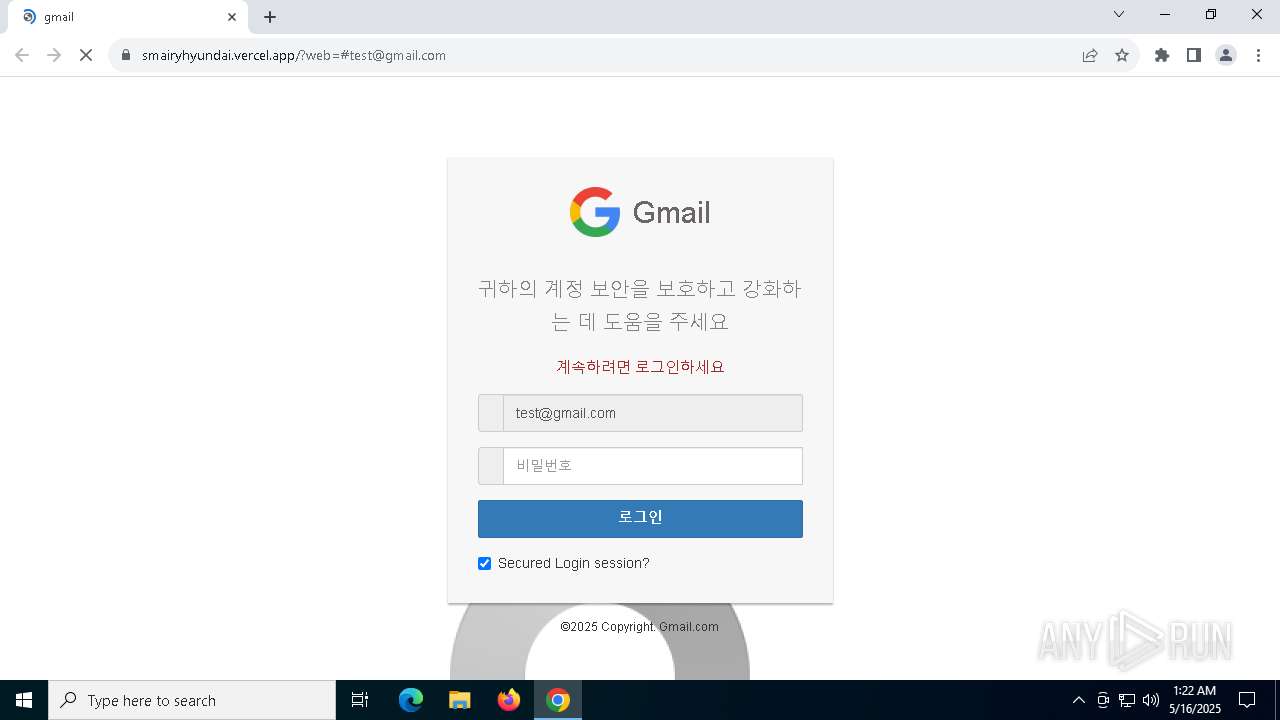Click the email field test@gmail.com

(x=652, y=413)
